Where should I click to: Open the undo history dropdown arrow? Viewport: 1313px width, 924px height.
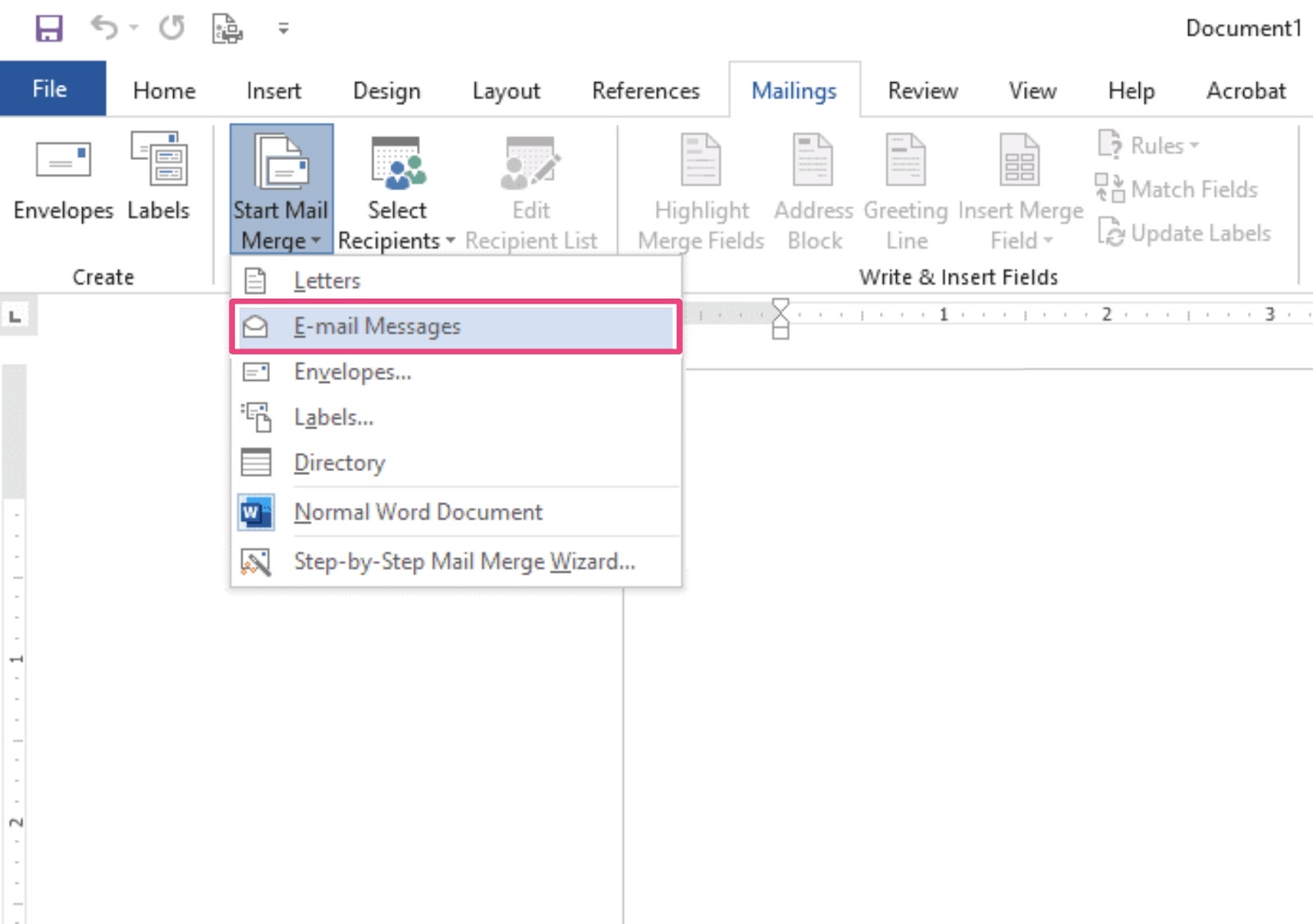coord(134,29)
